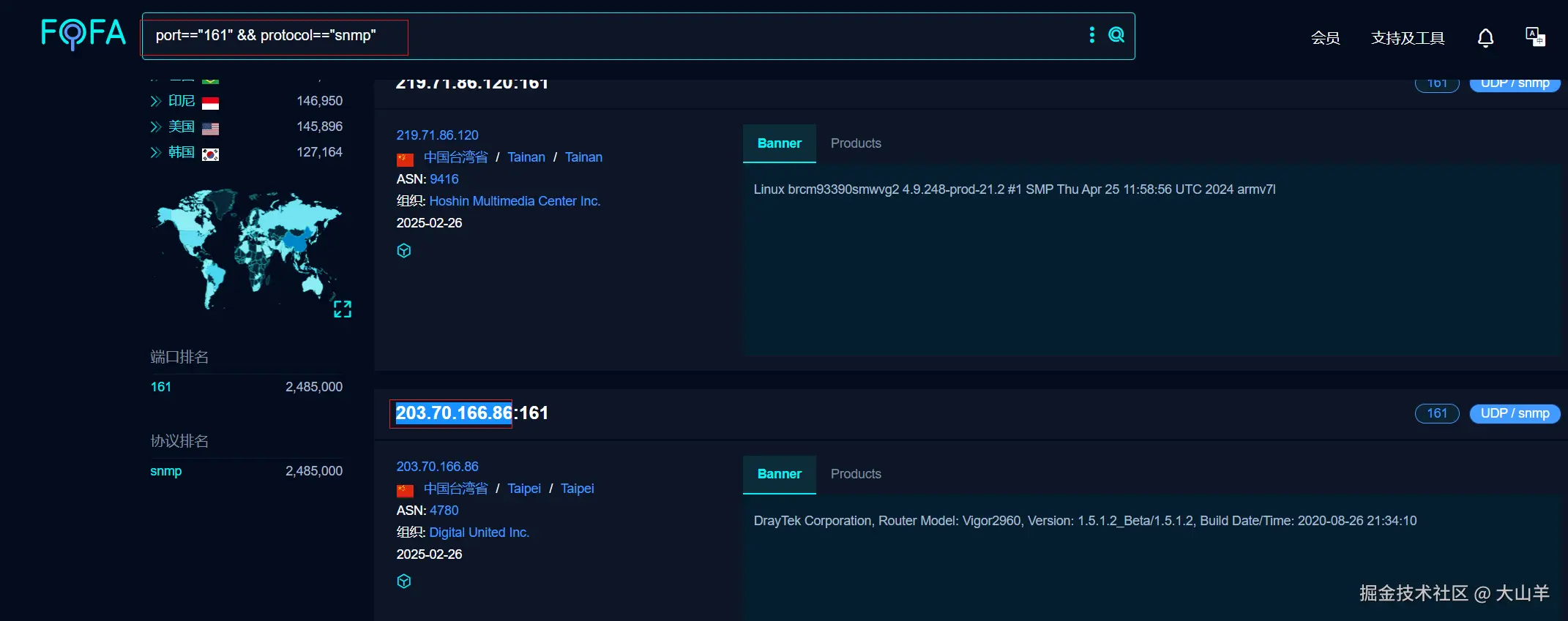Click the flag beside Tainan location
This screenshot has height=621, width=1568.
(x=405, y=159)
